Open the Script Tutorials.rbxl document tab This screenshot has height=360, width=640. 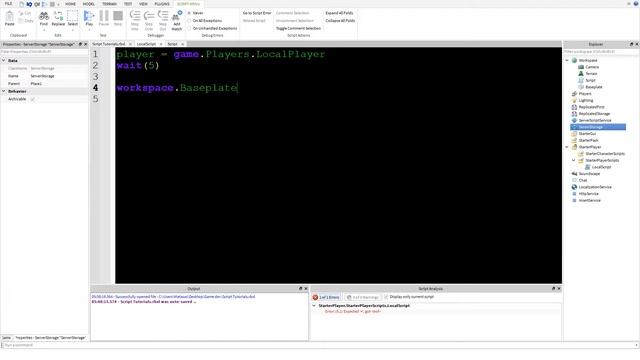(109, 44)
